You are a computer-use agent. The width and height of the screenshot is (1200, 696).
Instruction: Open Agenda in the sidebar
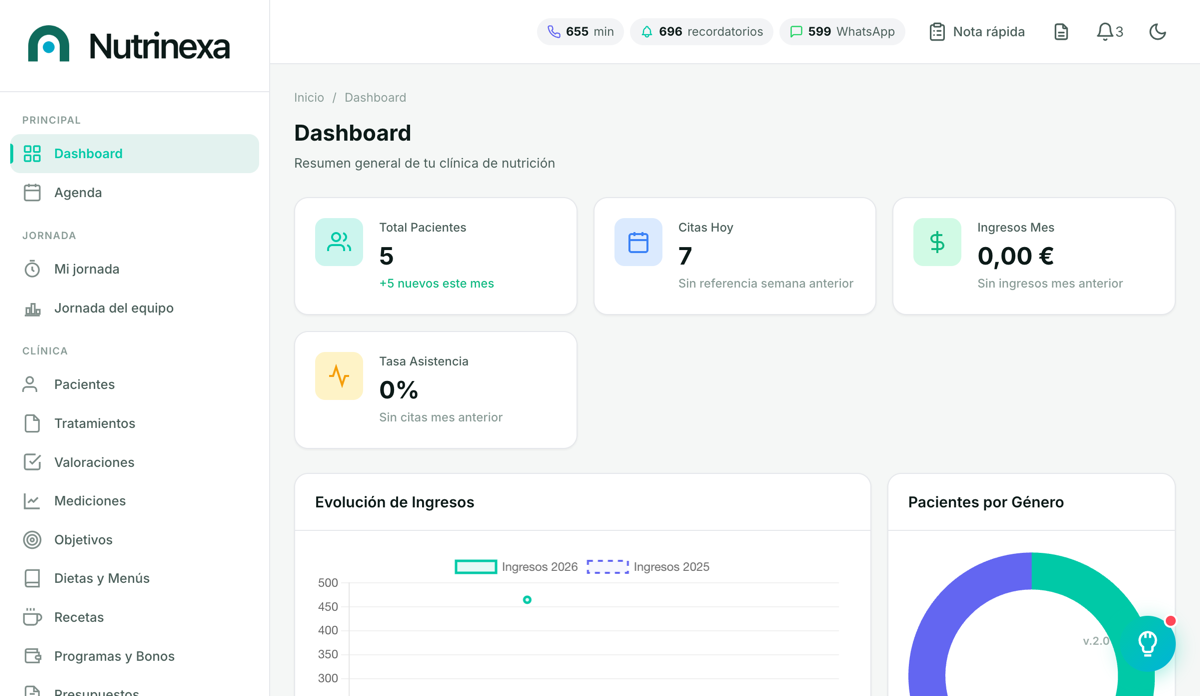tap(135, 192)
